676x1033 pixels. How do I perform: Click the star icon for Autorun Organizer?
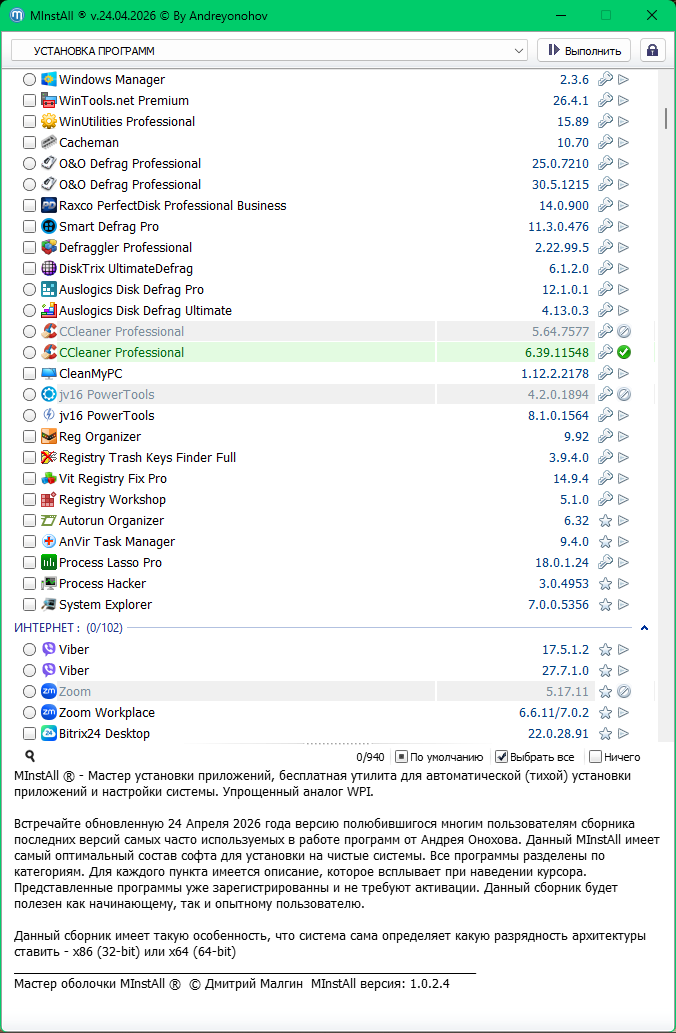pos(605,521)
